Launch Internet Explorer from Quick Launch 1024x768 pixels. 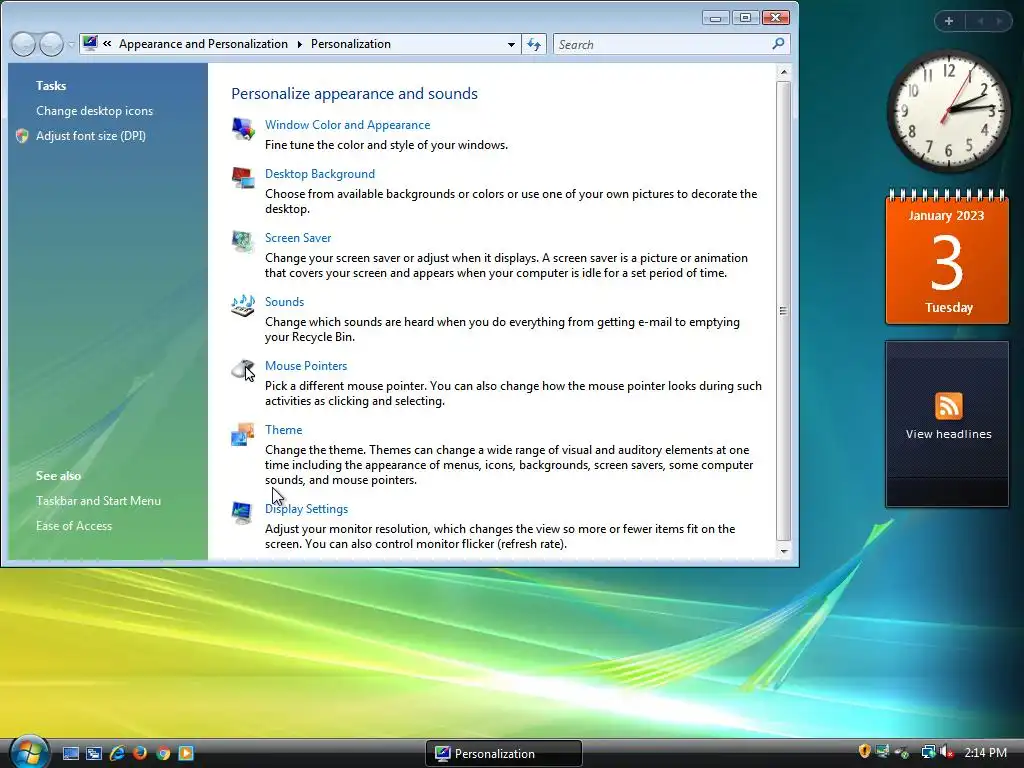118,753
